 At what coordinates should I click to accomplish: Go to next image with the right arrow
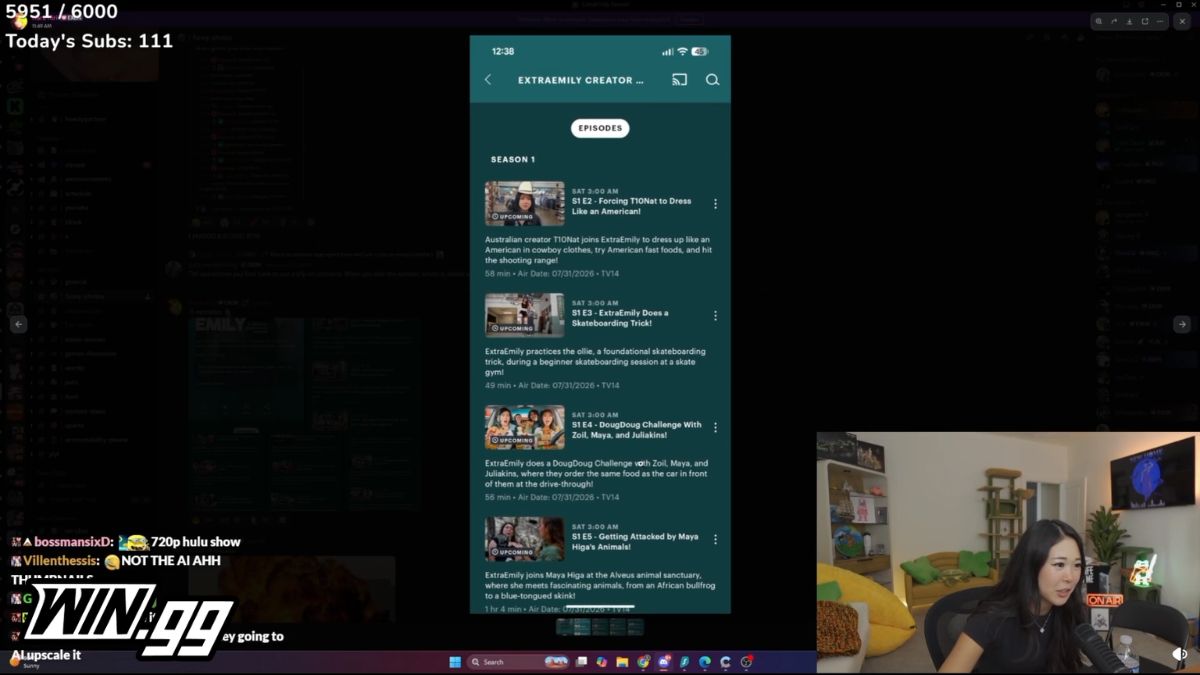tap(1182, 324)
